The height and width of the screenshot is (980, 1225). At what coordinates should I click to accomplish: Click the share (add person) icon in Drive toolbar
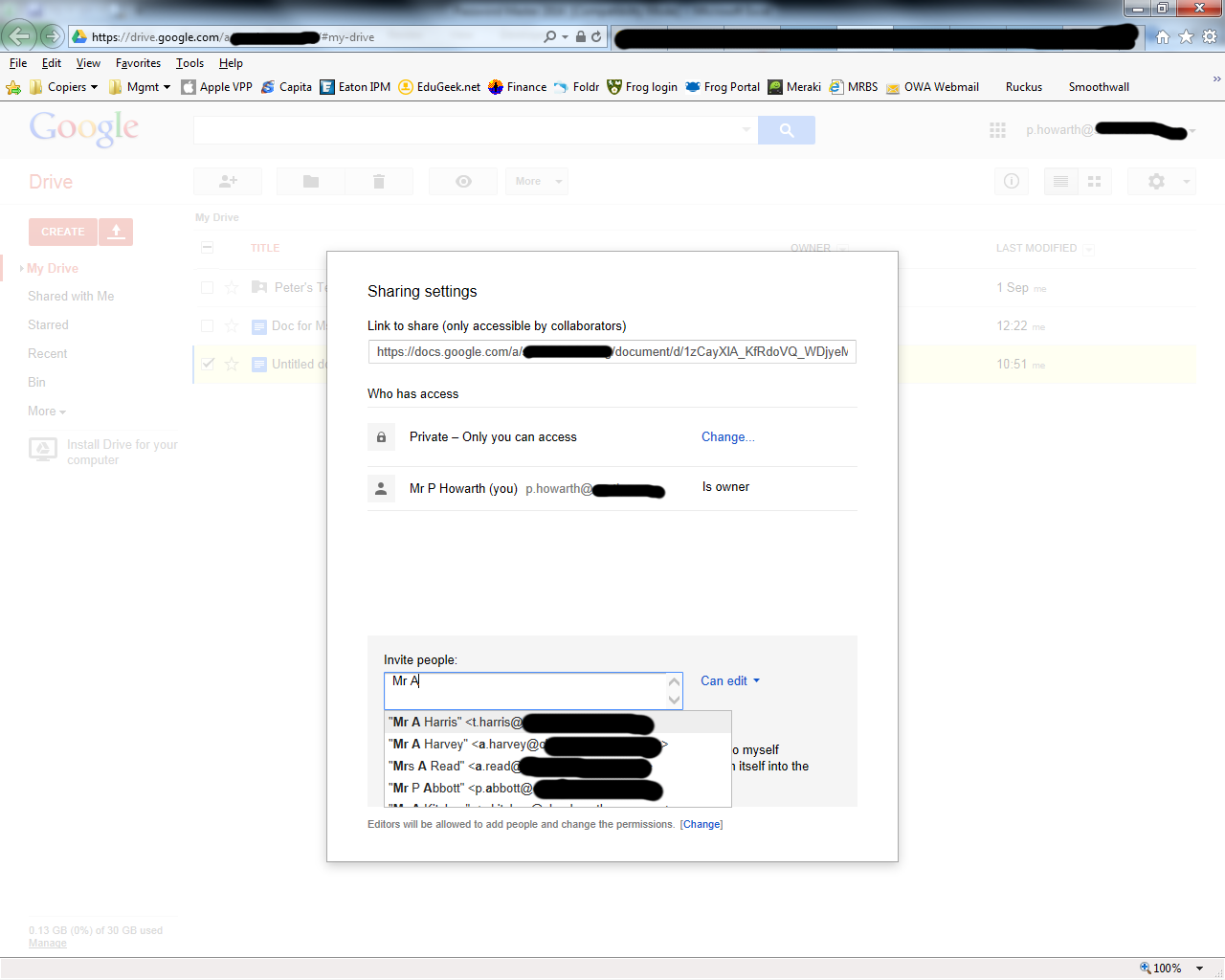(x=228, y=181)
